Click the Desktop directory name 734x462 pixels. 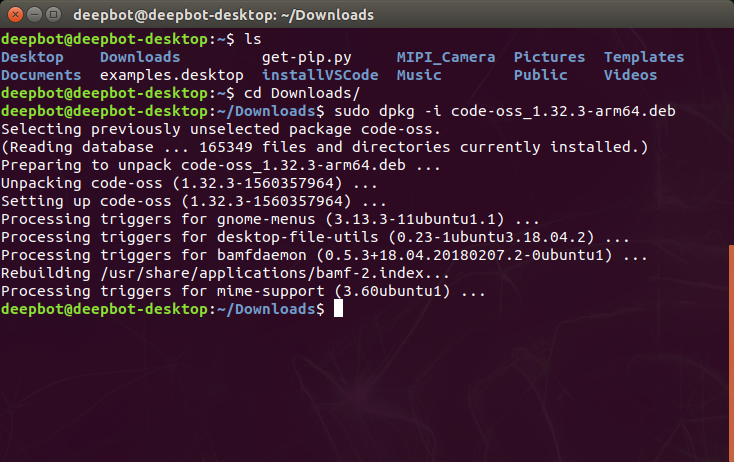[32, 57]
